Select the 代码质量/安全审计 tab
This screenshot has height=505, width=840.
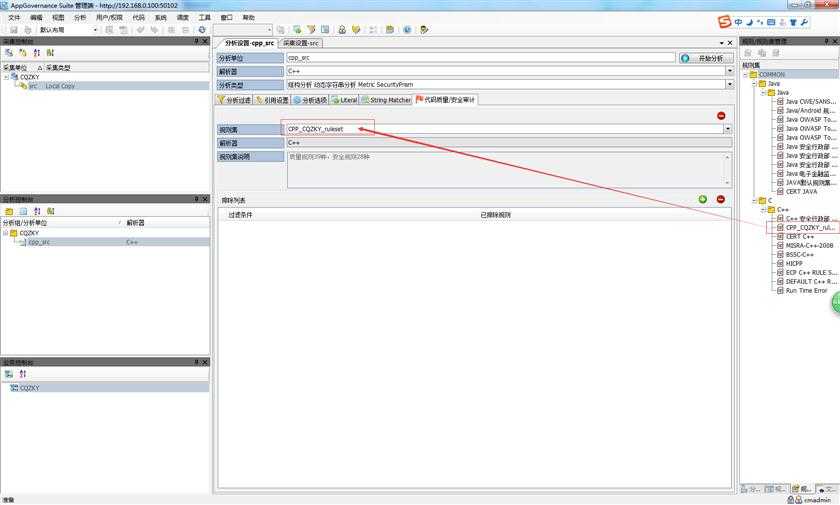(x=445, y=100)
